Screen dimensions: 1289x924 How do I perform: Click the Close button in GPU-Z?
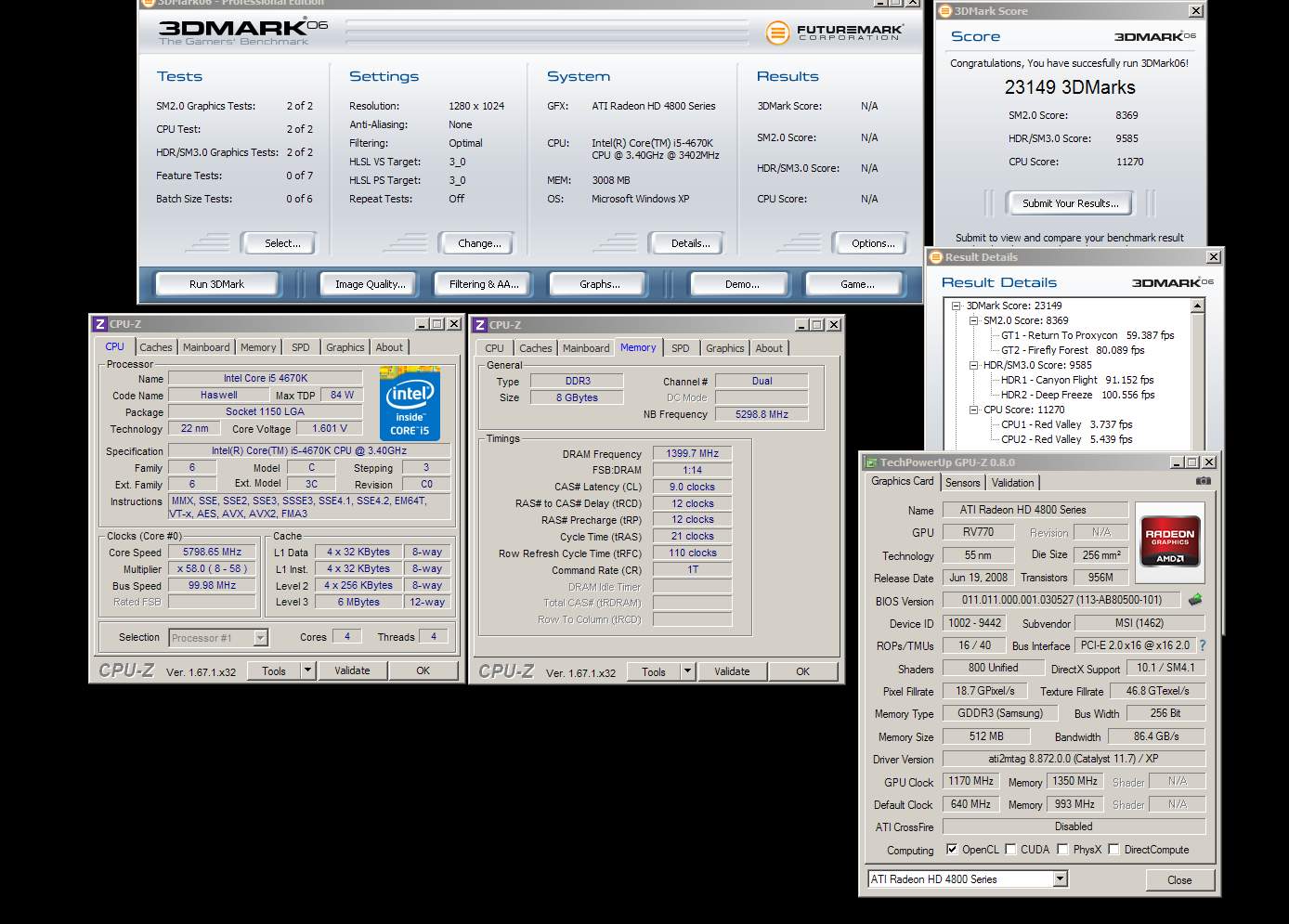(1179, 879)
